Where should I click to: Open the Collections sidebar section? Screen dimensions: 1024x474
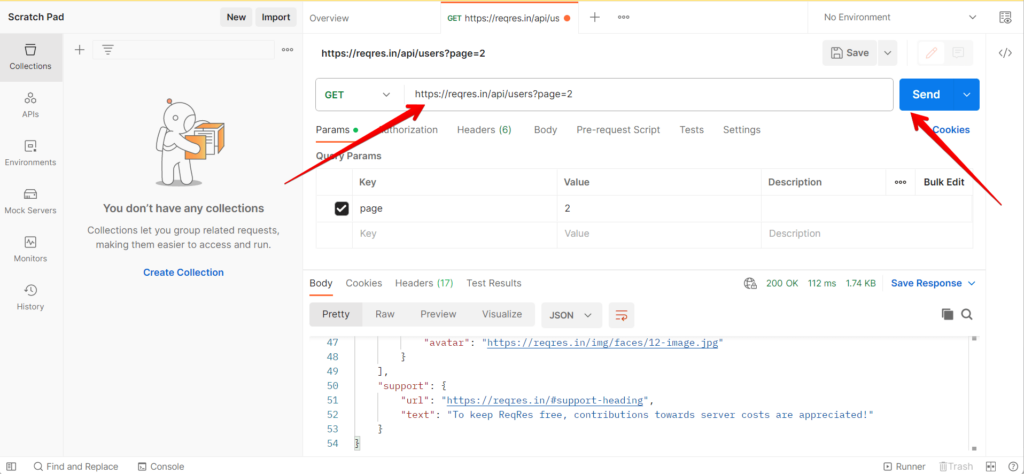click(x=31, y=57)
